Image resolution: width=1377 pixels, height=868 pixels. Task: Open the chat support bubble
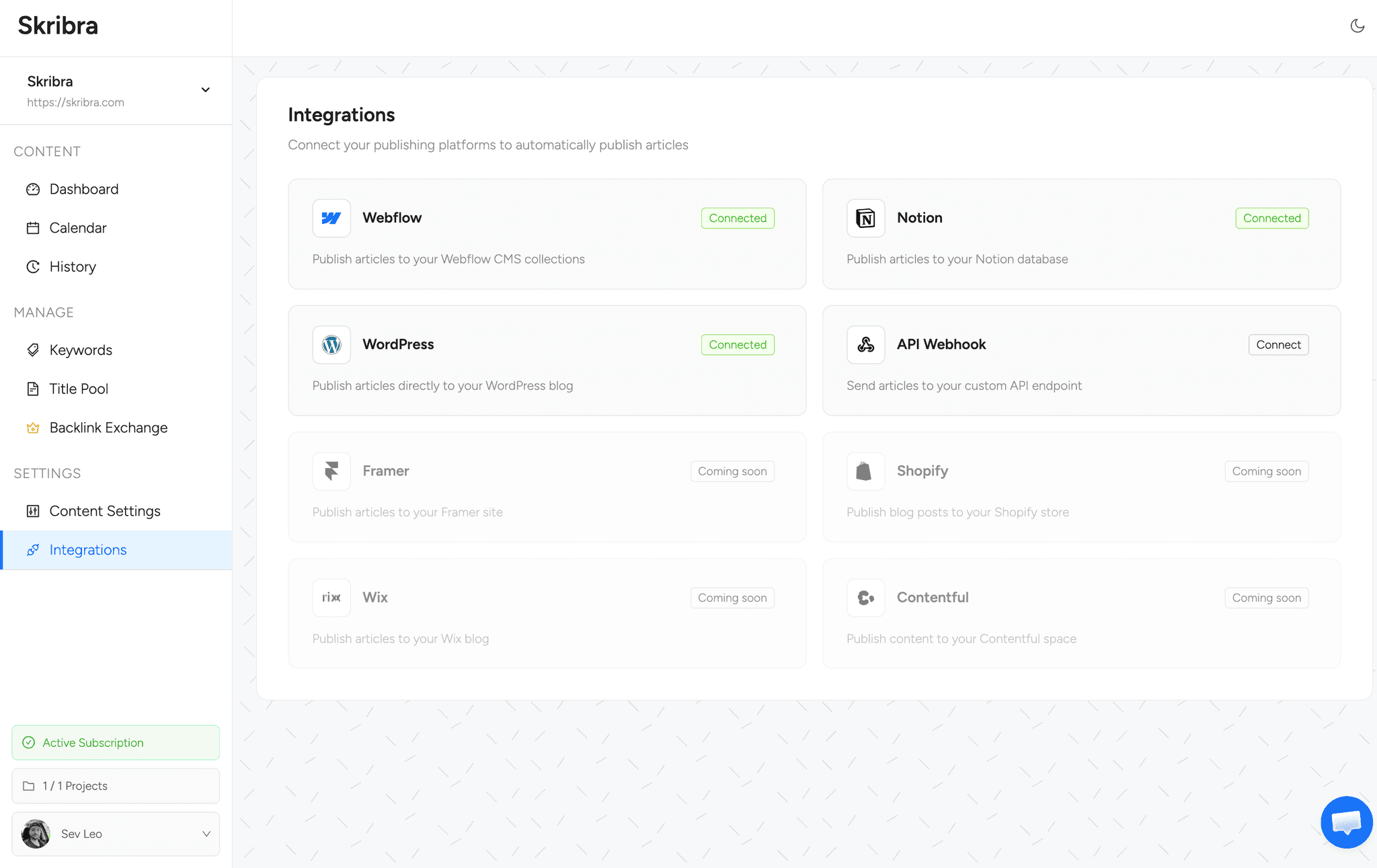tap(1346, 822)
